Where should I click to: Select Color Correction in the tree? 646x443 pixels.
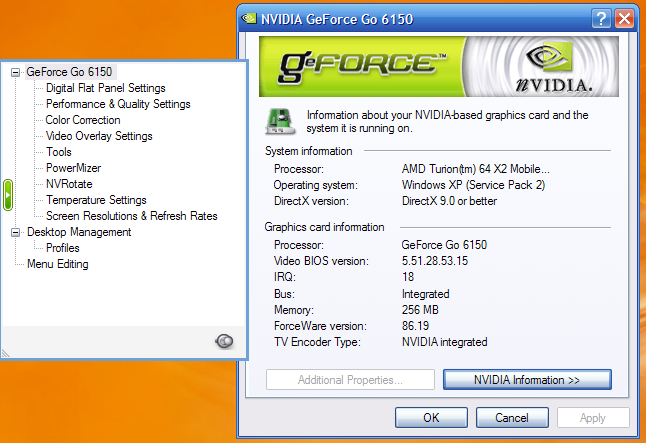click(x=83, y=120)
